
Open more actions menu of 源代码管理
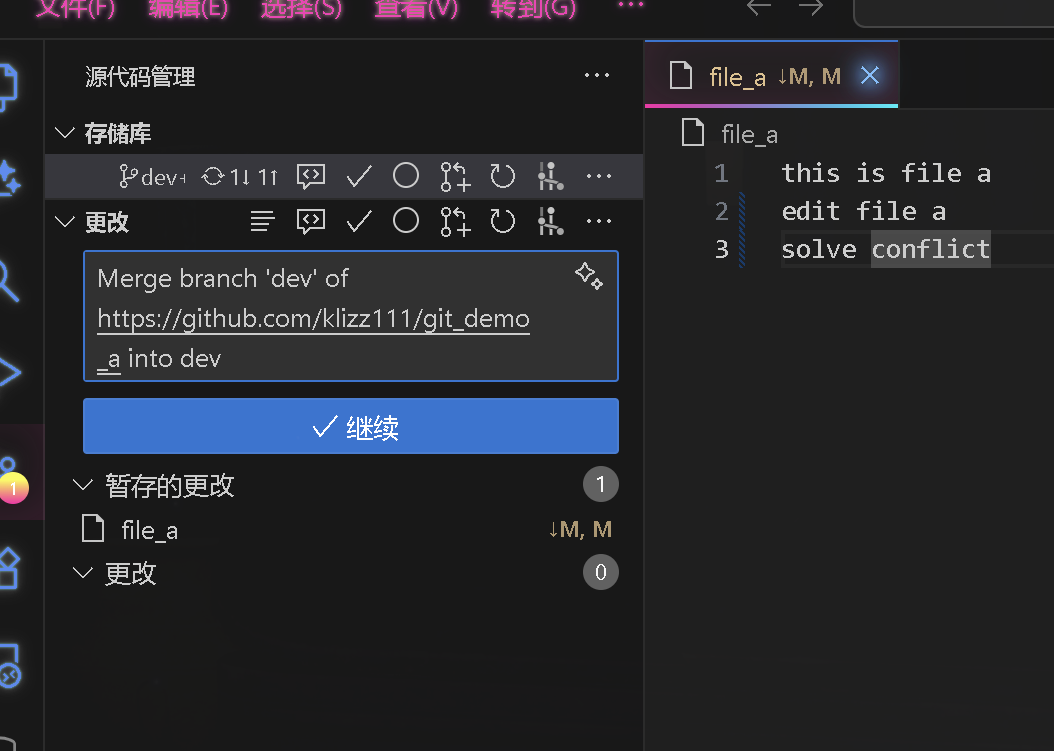pyautogui.click(x=597, y=75)
